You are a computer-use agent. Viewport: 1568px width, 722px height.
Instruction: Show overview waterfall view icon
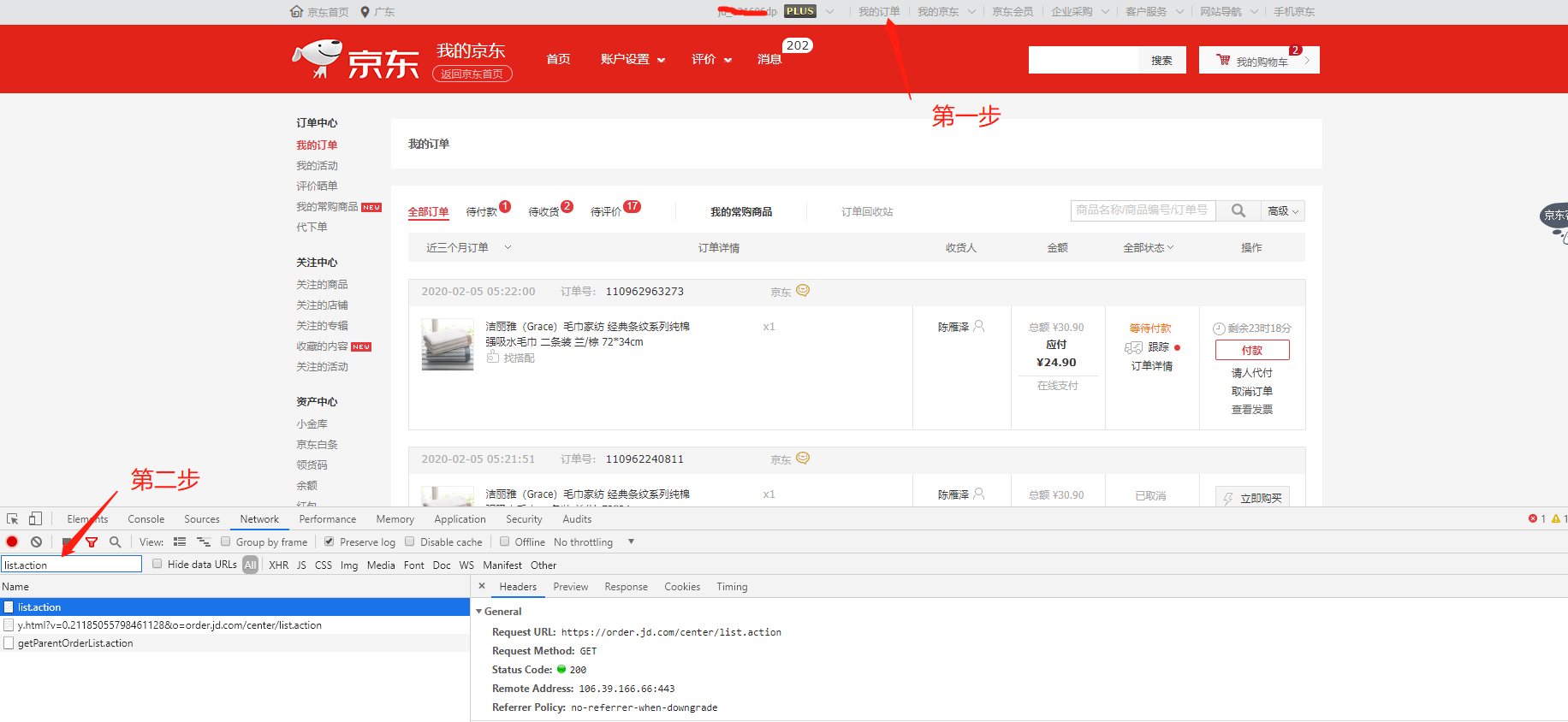204,541
